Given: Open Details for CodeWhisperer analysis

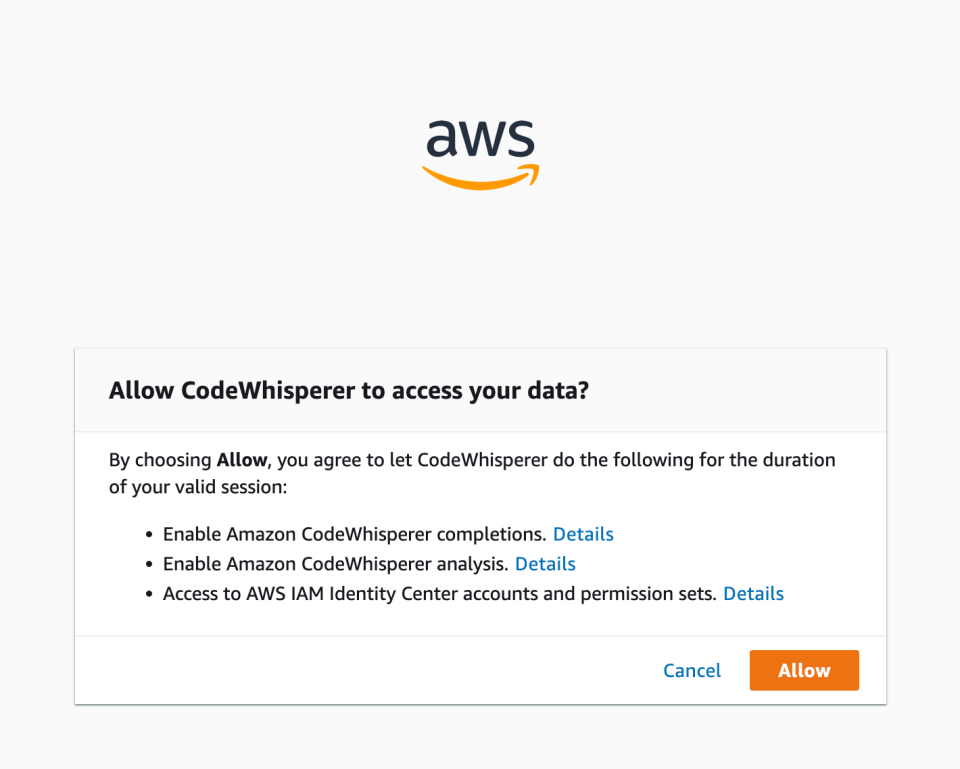Looking at the screenshot, I should point(545,564).
